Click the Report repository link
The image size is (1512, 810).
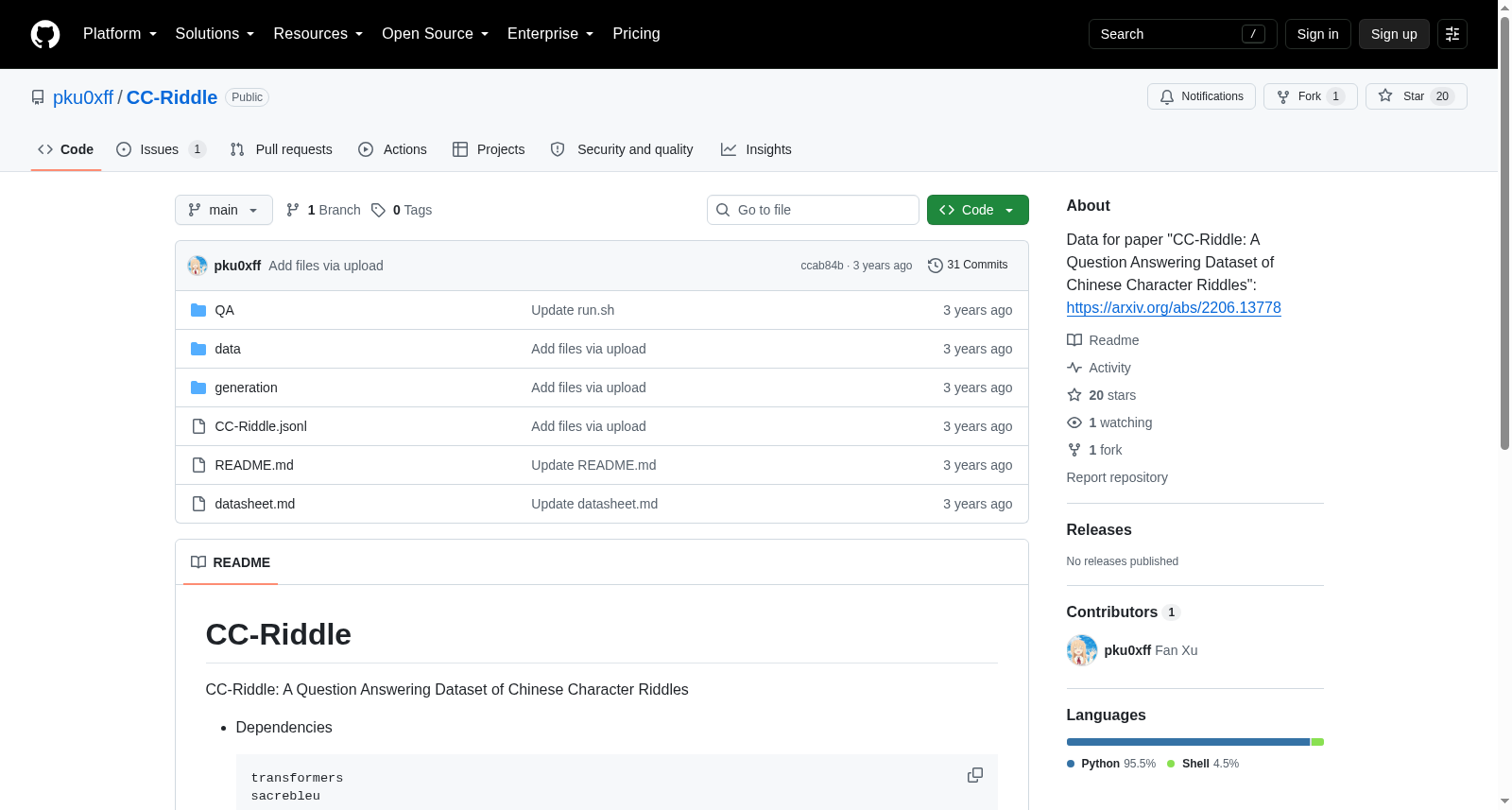(x=1117, y=477)
